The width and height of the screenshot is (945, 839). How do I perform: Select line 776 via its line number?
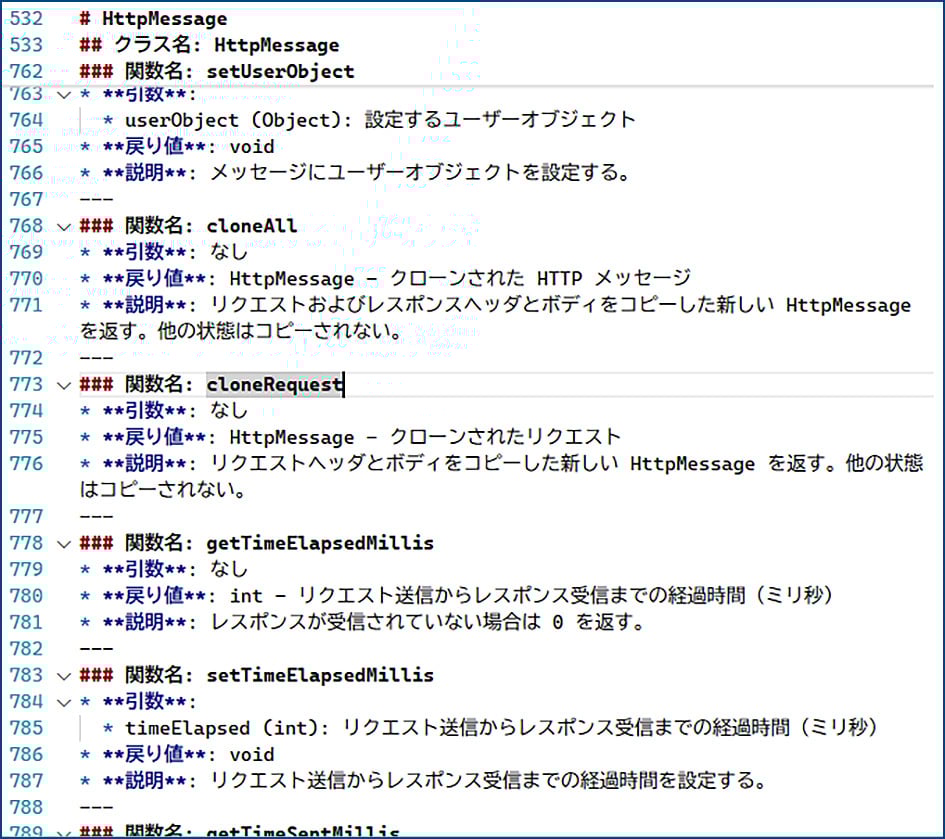click(26, 464)
